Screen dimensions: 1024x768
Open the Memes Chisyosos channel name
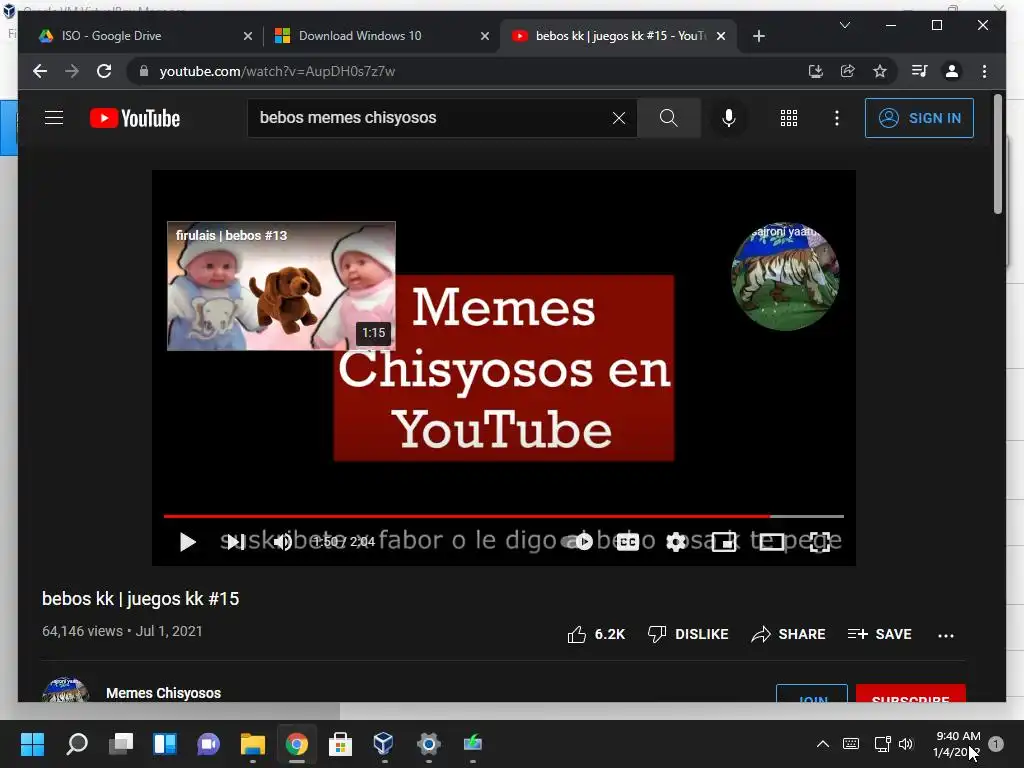[x=163, y=693]
